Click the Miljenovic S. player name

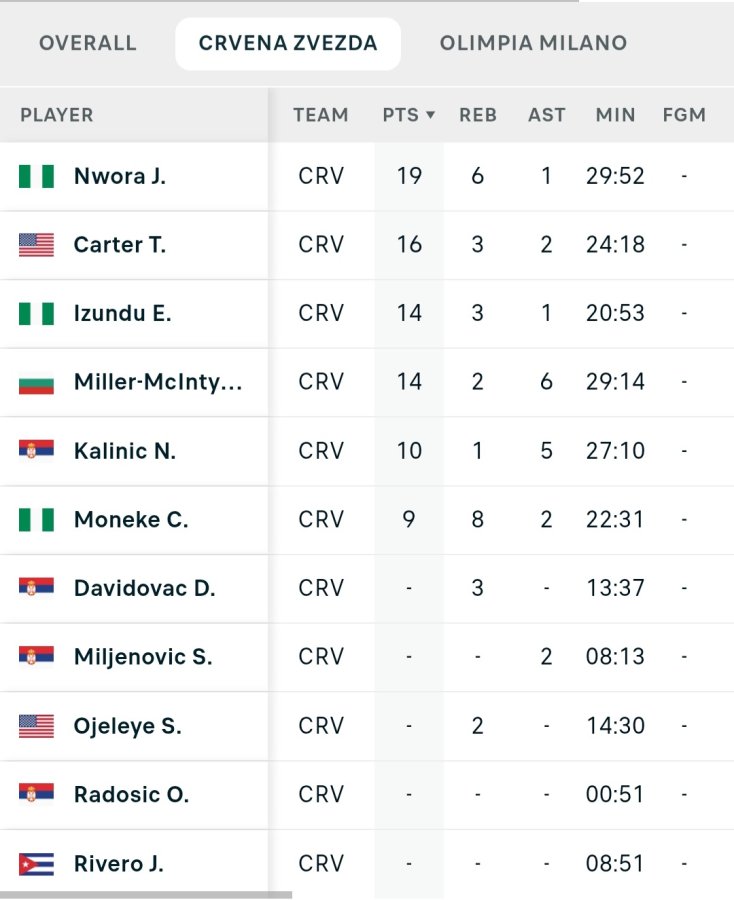click(x=143, y=657)
